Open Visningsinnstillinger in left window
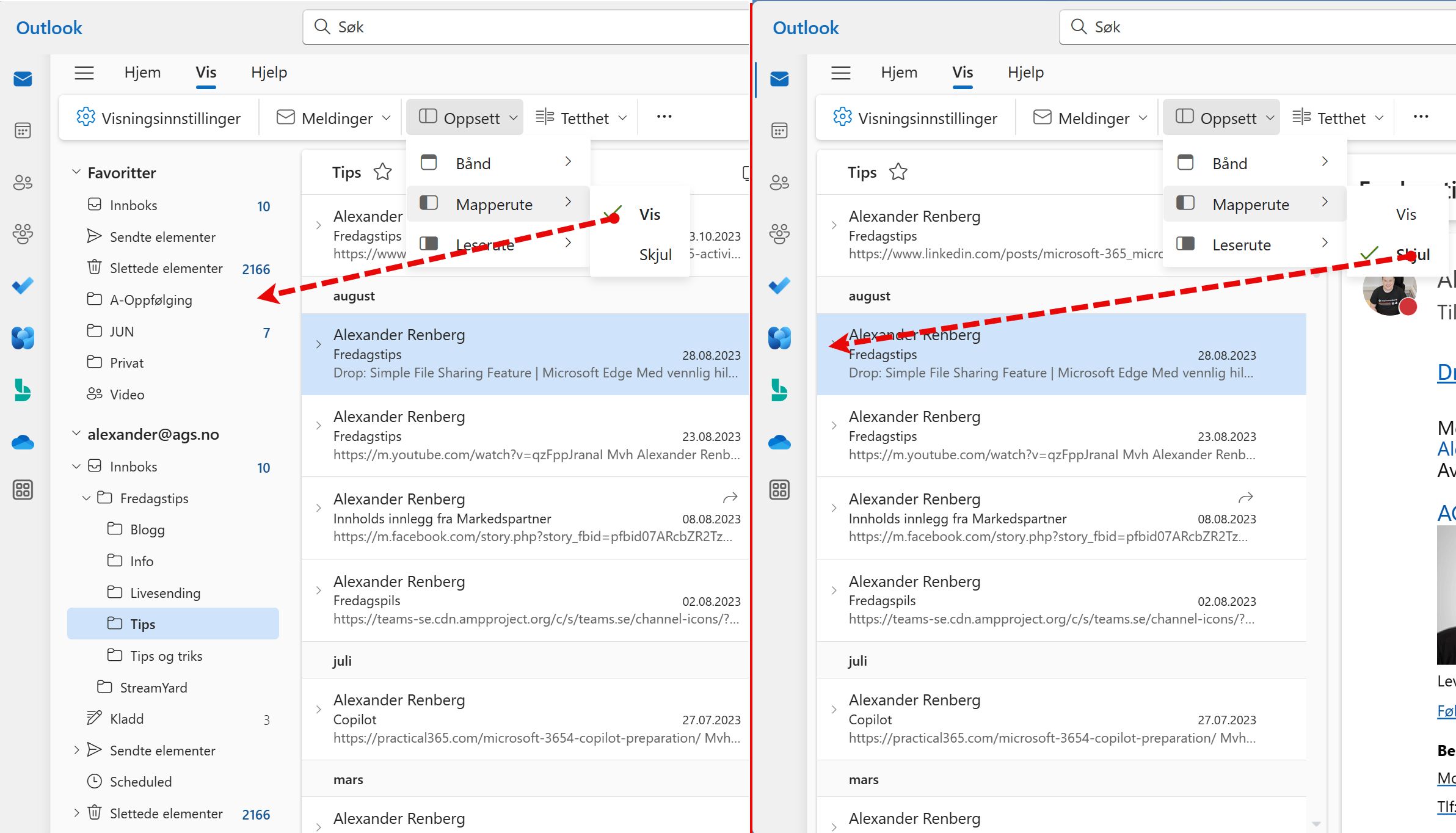The height and width of the screenshot is (833, 1456). click(159, 117)
